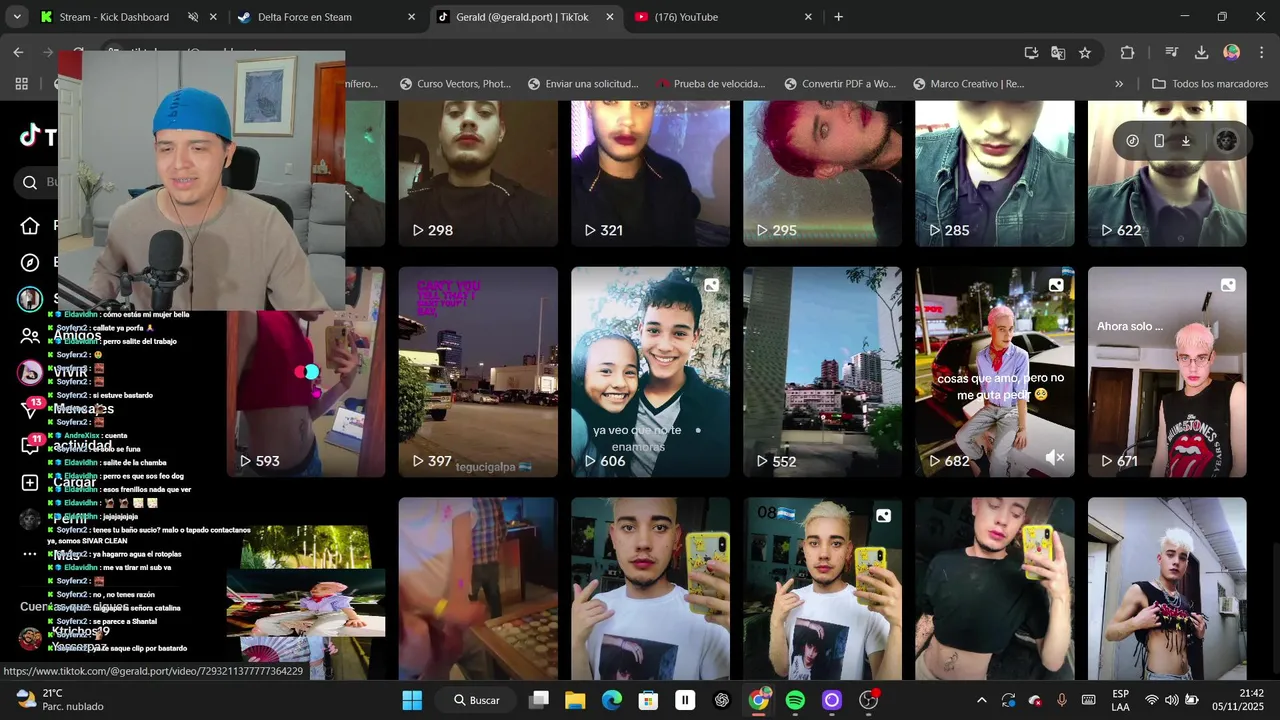
Task: Open the ESP LAA language switcher
Action: pyautogui.click(x=1121, y=700)
